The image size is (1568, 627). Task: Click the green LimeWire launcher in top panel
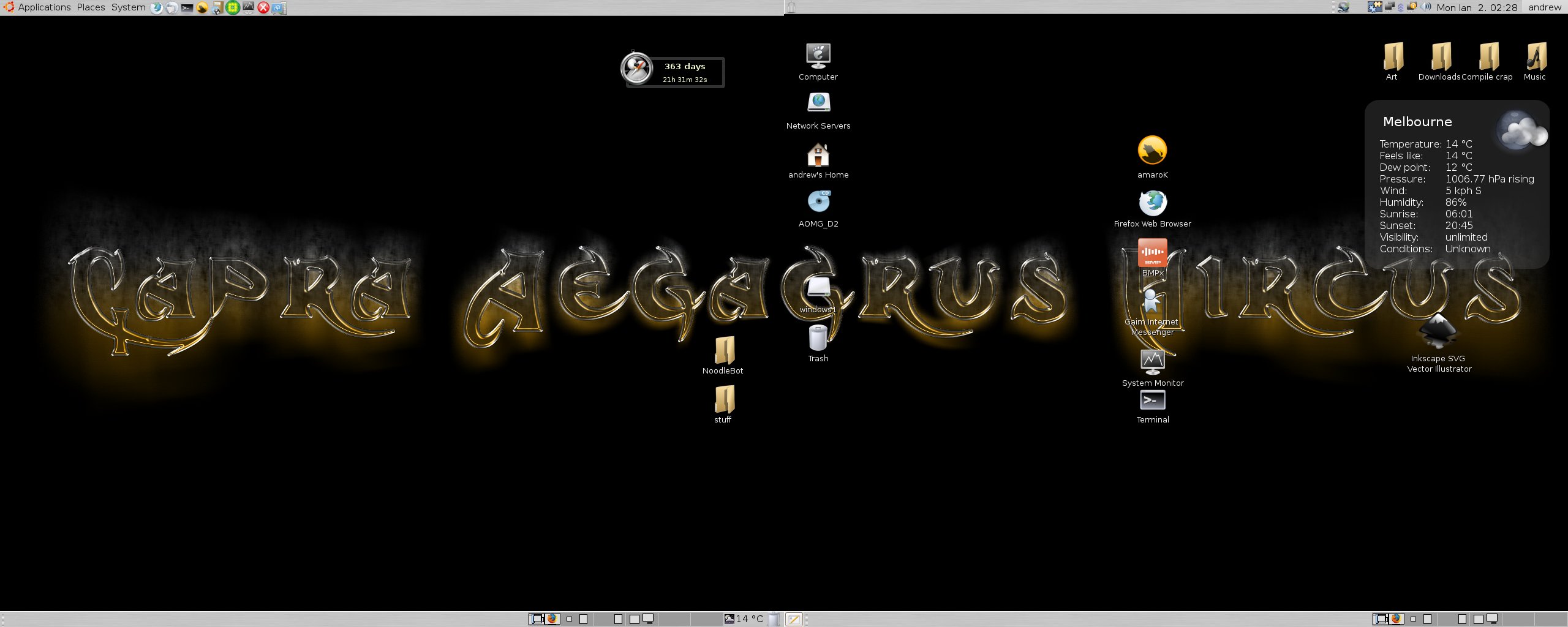pos(233,8)
